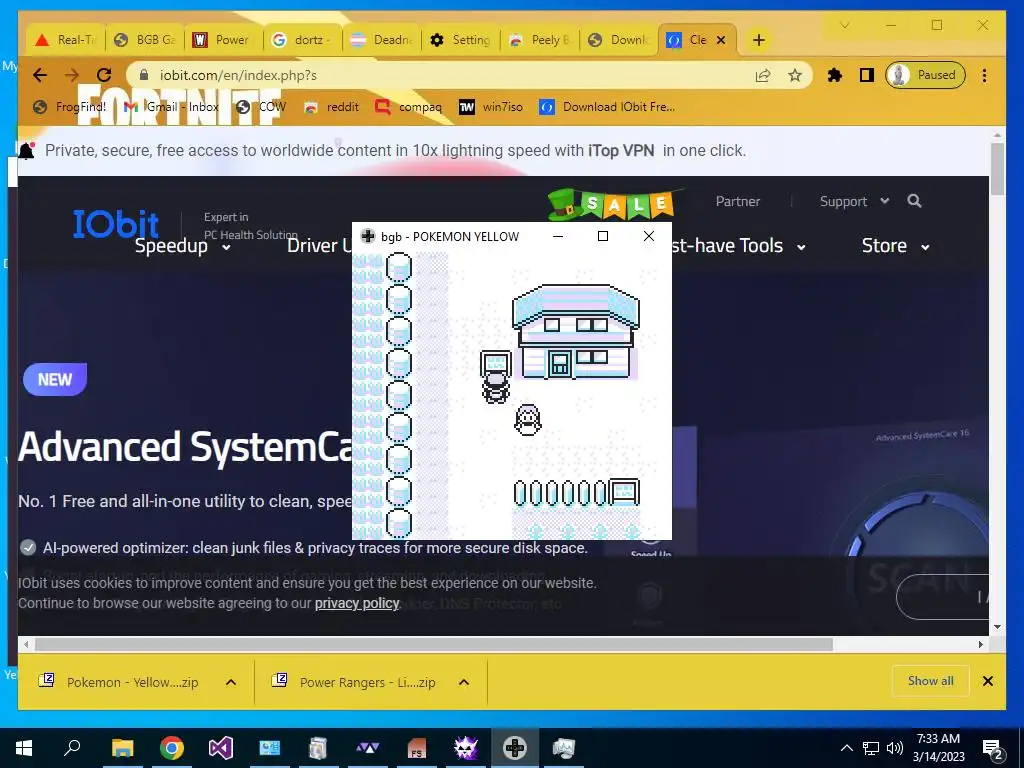Click the NEW badge
1024x768 pixels.
(x=55, y=379)
